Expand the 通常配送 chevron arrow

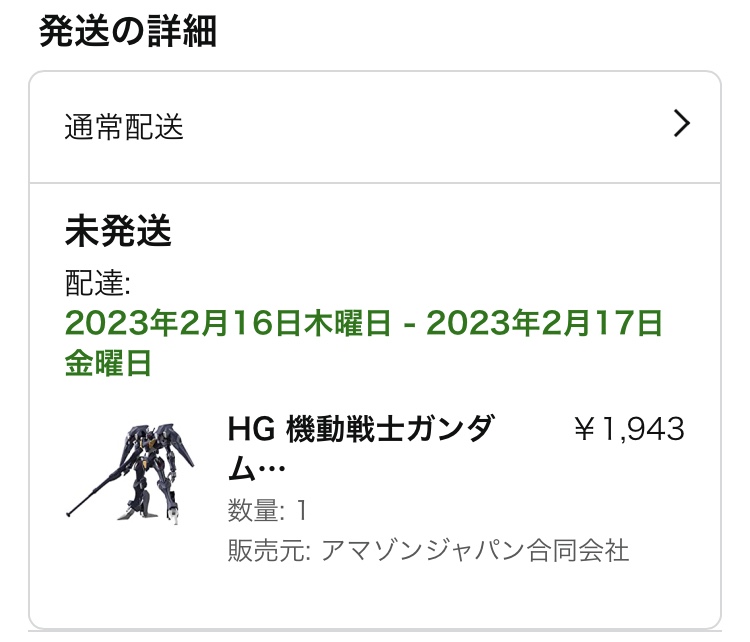pyautogui.click(x=682, y=123)
